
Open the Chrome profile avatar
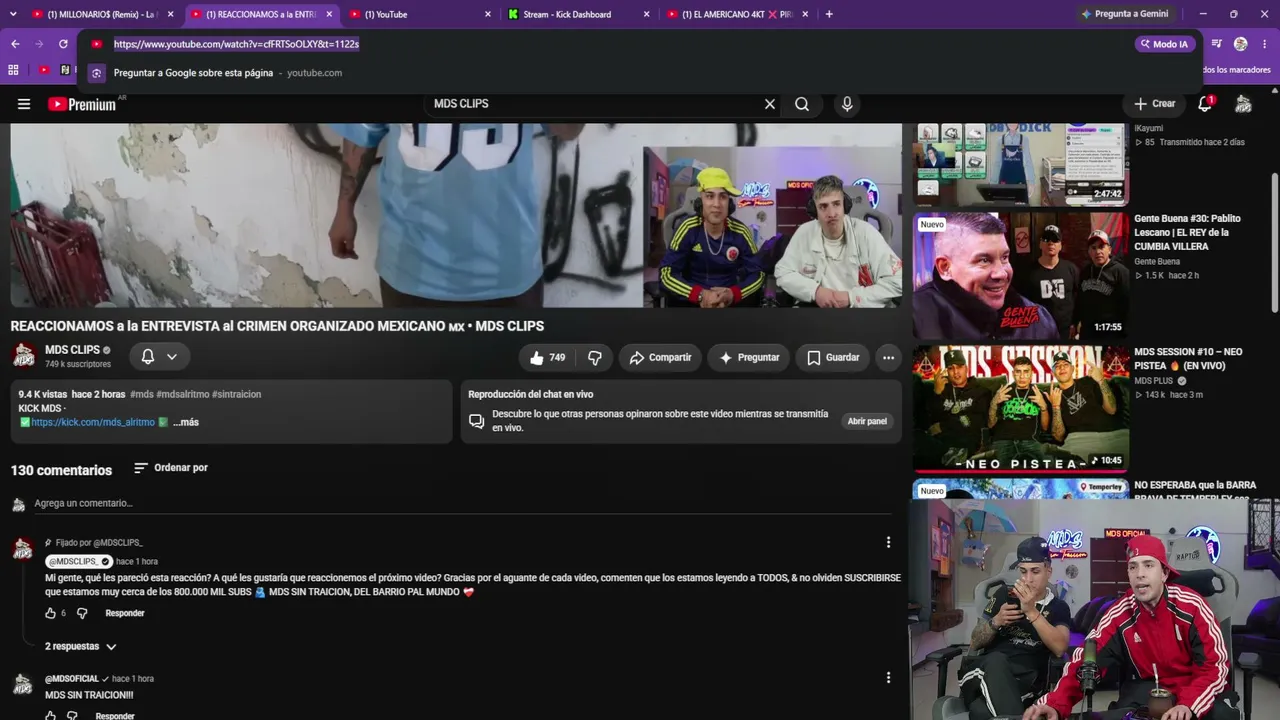(1241, 44)
